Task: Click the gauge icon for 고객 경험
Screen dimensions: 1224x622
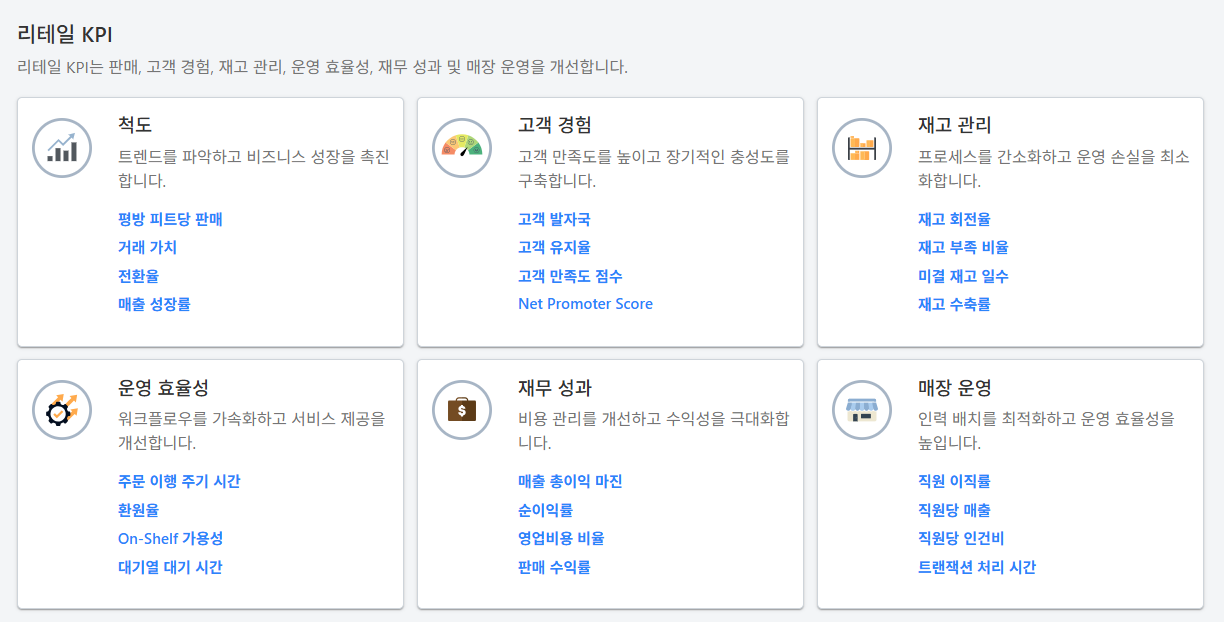Action: click(461, 147)
